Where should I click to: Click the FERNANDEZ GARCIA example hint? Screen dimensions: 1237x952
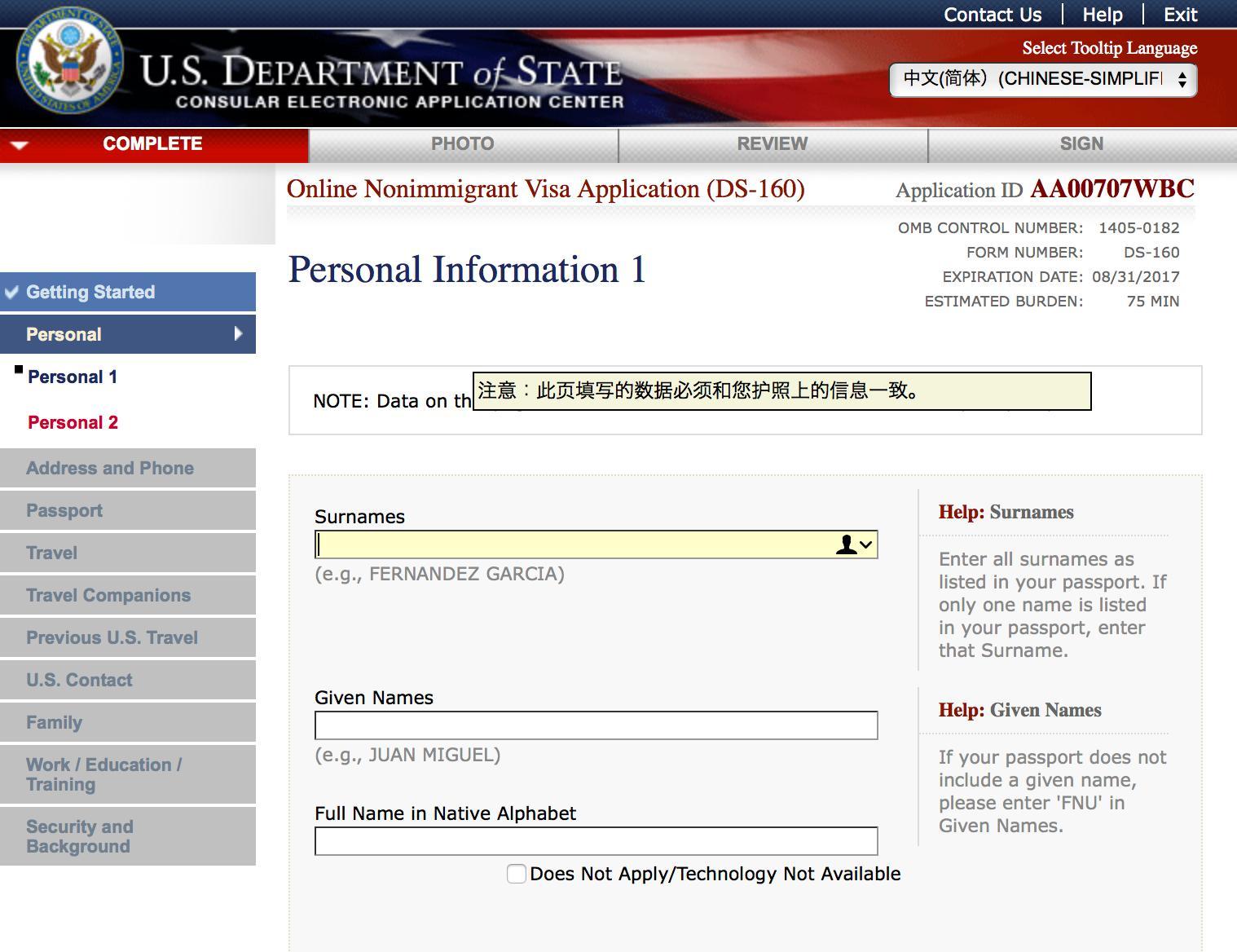440,574
